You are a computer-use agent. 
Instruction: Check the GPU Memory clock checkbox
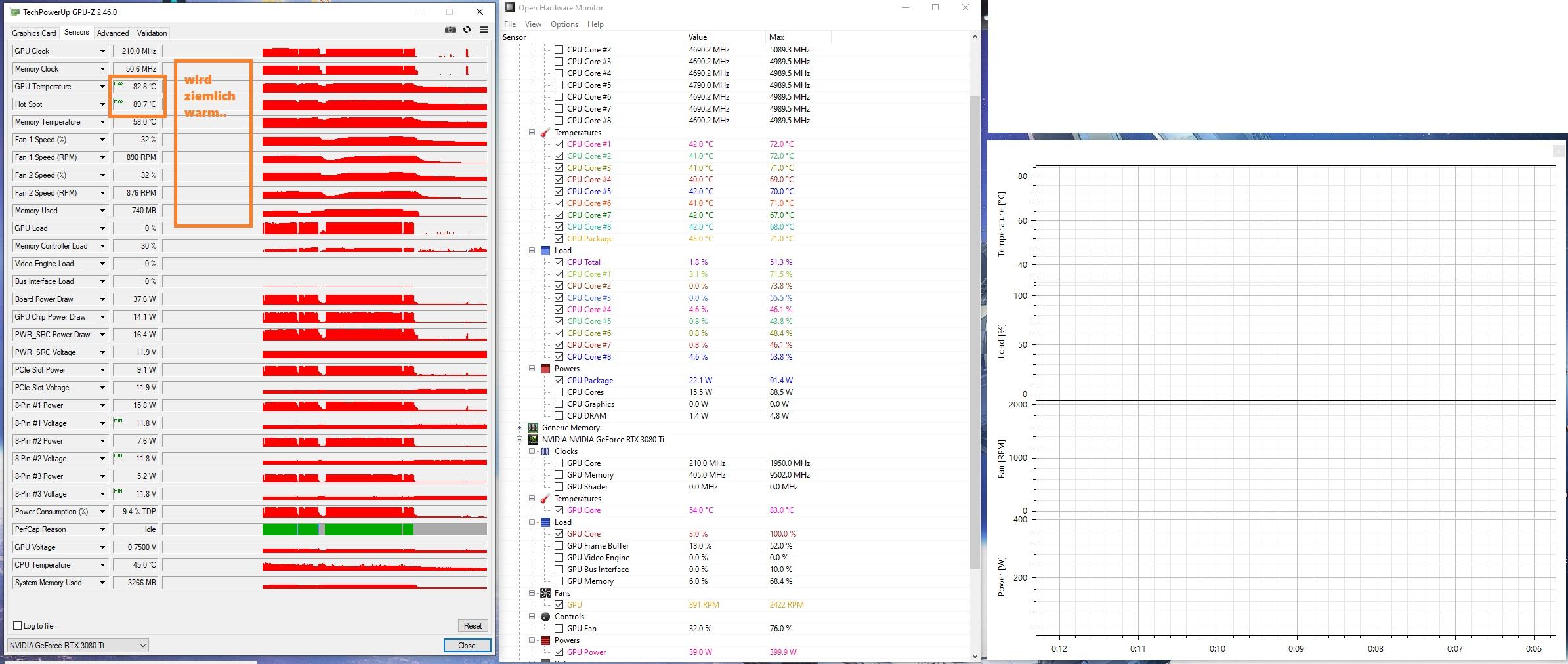coord(559,475)
